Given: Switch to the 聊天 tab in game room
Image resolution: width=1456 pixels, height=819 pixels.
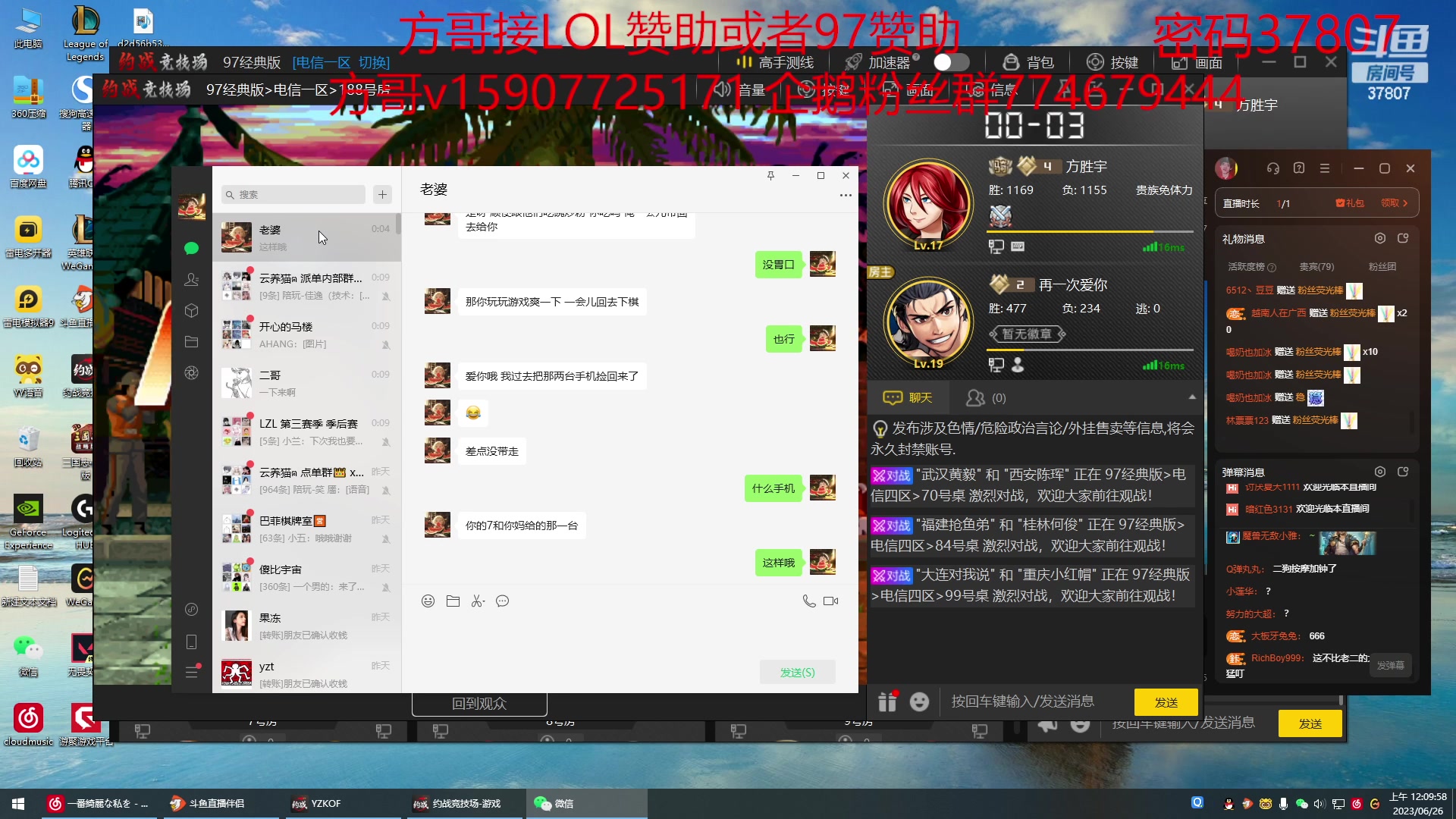Looking at the screenshot, I should (x=908, y=397).
